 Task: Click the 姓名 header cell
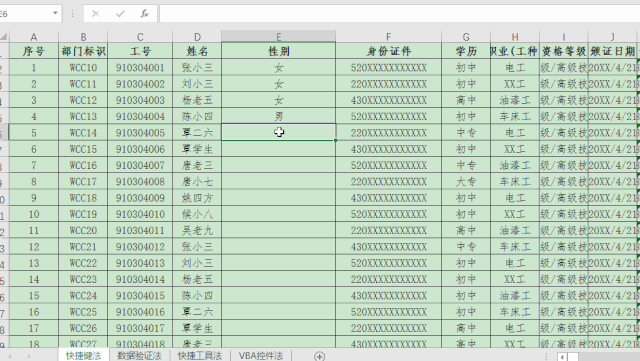(197, 51)
